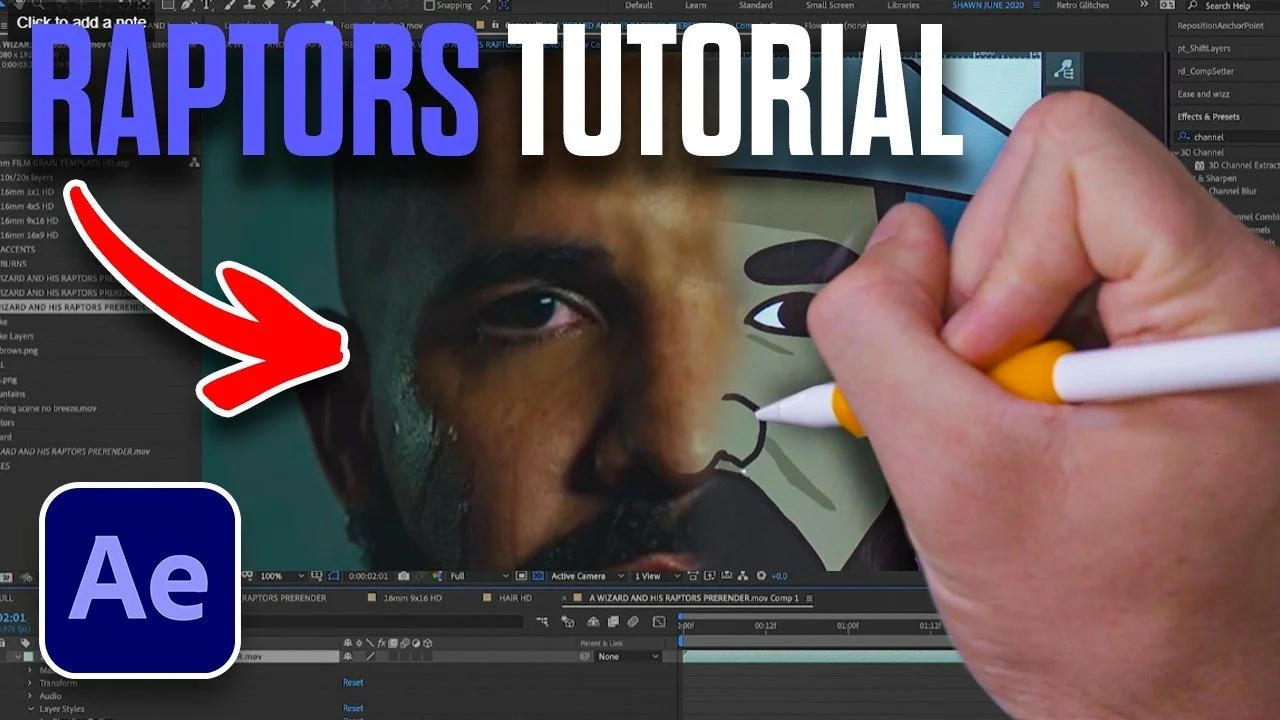
Task: Click the grid and guide options icon
Action: click(x=317, y=576)
